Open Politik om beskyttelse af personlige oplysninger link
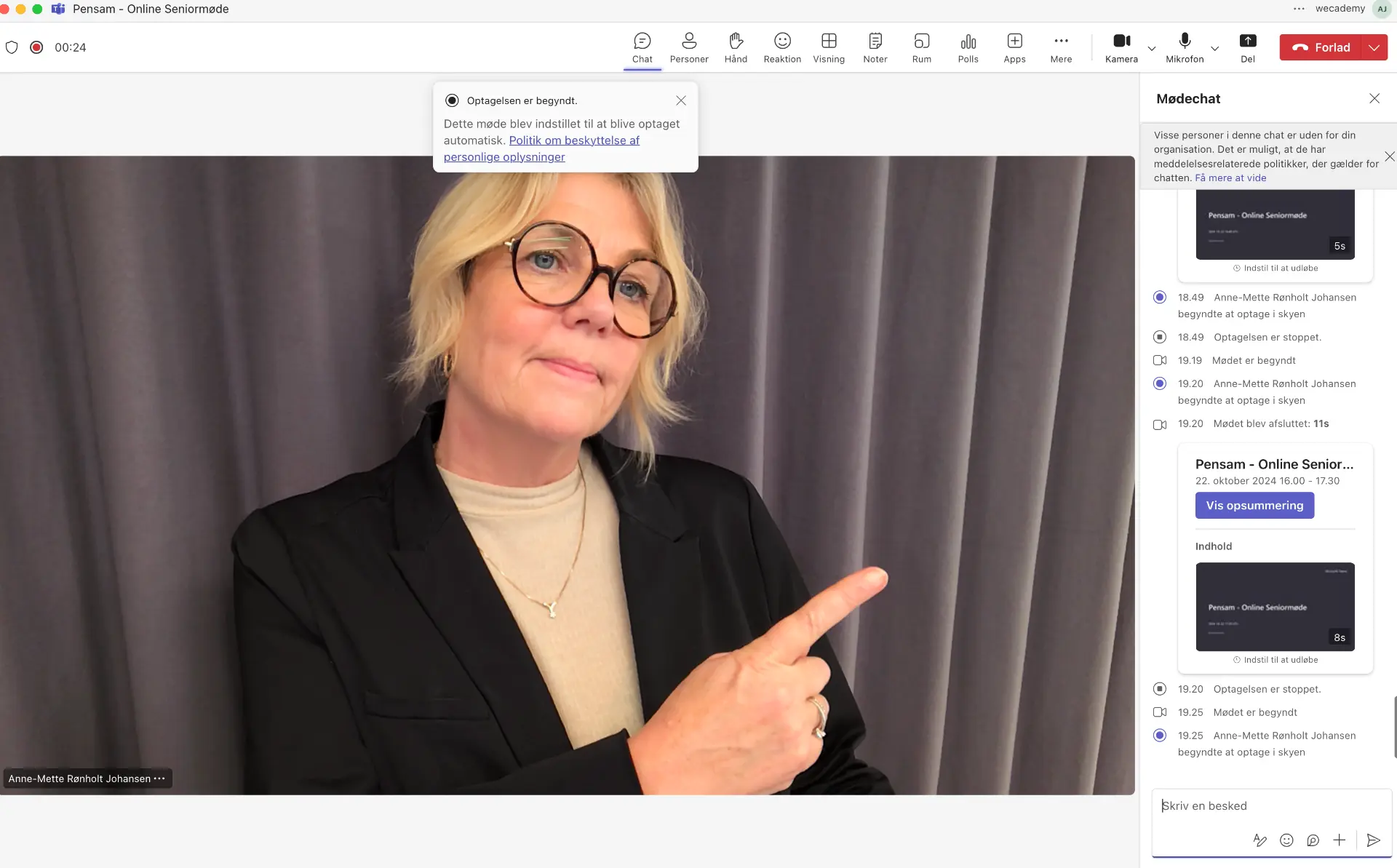 point(541,148)
